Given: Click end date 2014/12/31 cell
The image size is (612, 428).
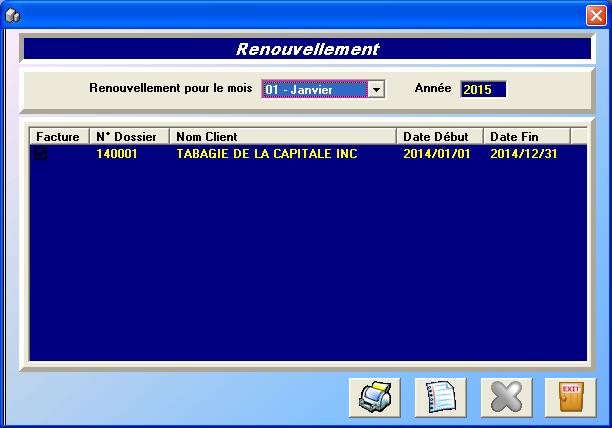Looking at the screenshot, I should click(x=522, y=154).
